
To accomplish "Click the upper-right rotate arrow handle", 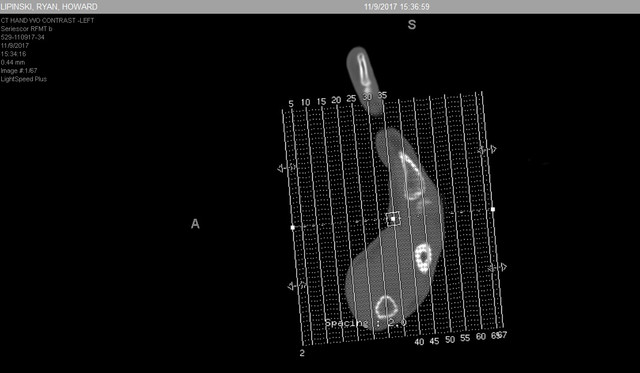I will pyautogui.click(x=487, y=150).
